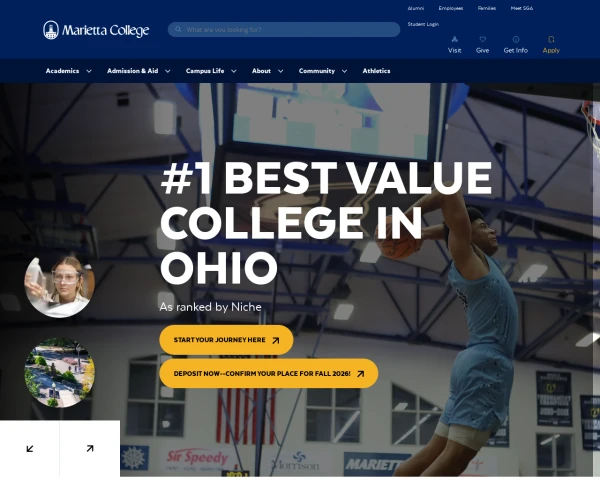Click the '#1 Best Value College in Ohio' heading
600x480 pixels.
tap(326, 223)
